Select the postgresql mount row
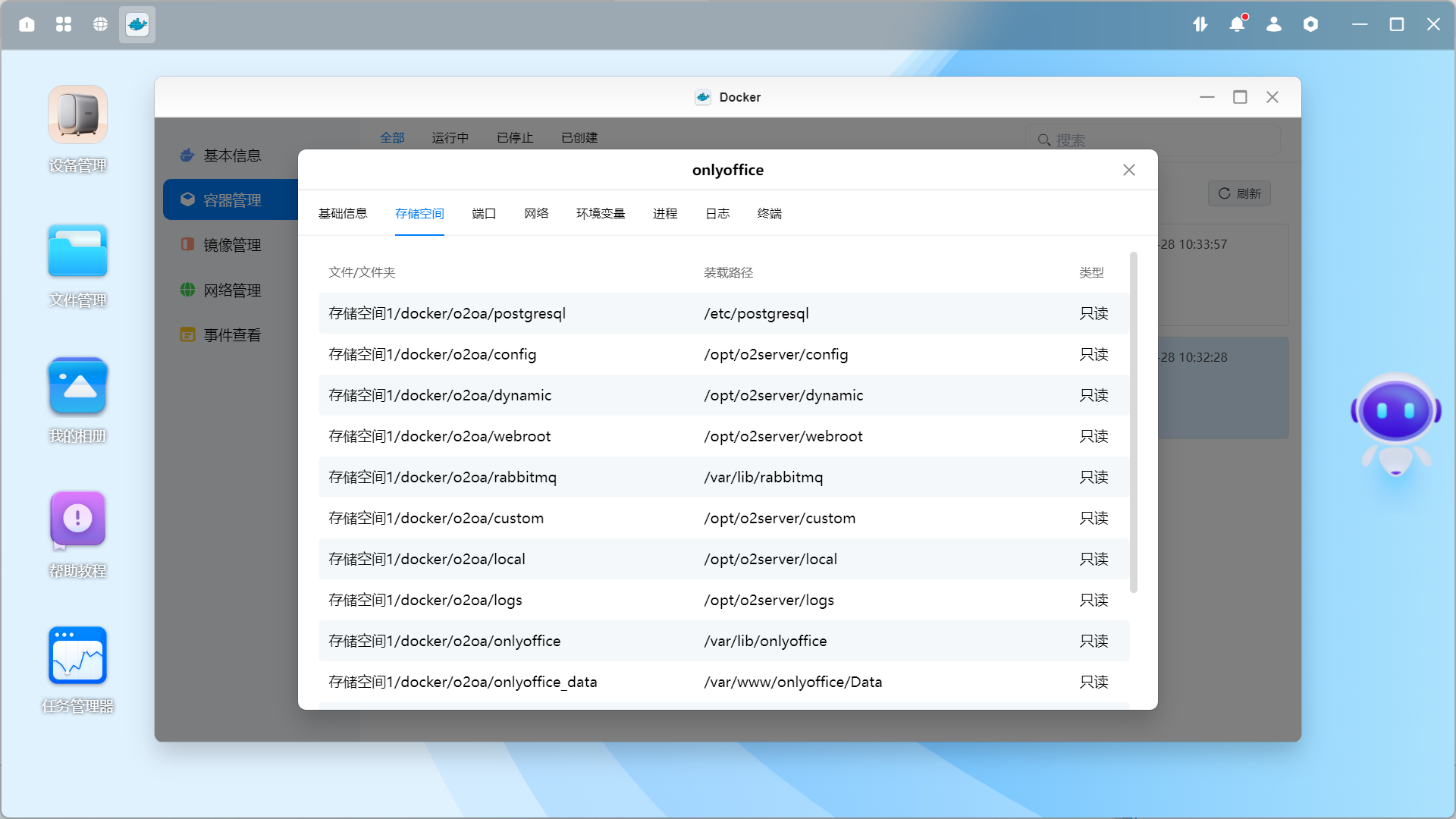Viewport: 1456px width, 819px height. click(723, 313)
